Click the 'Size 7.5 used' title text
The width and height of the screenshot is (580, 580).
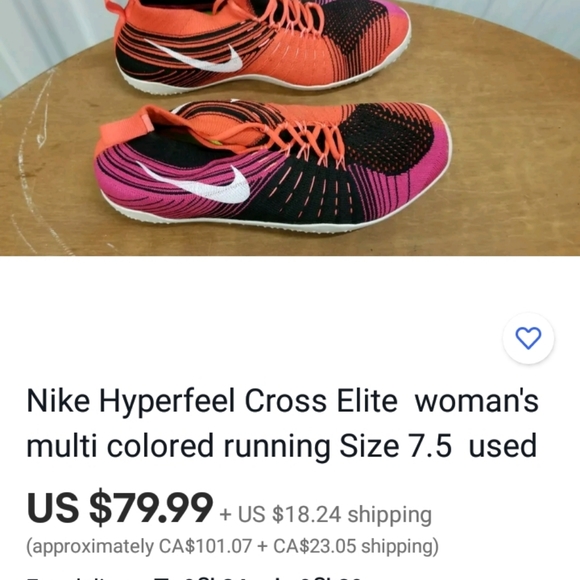tap(438, 446)
